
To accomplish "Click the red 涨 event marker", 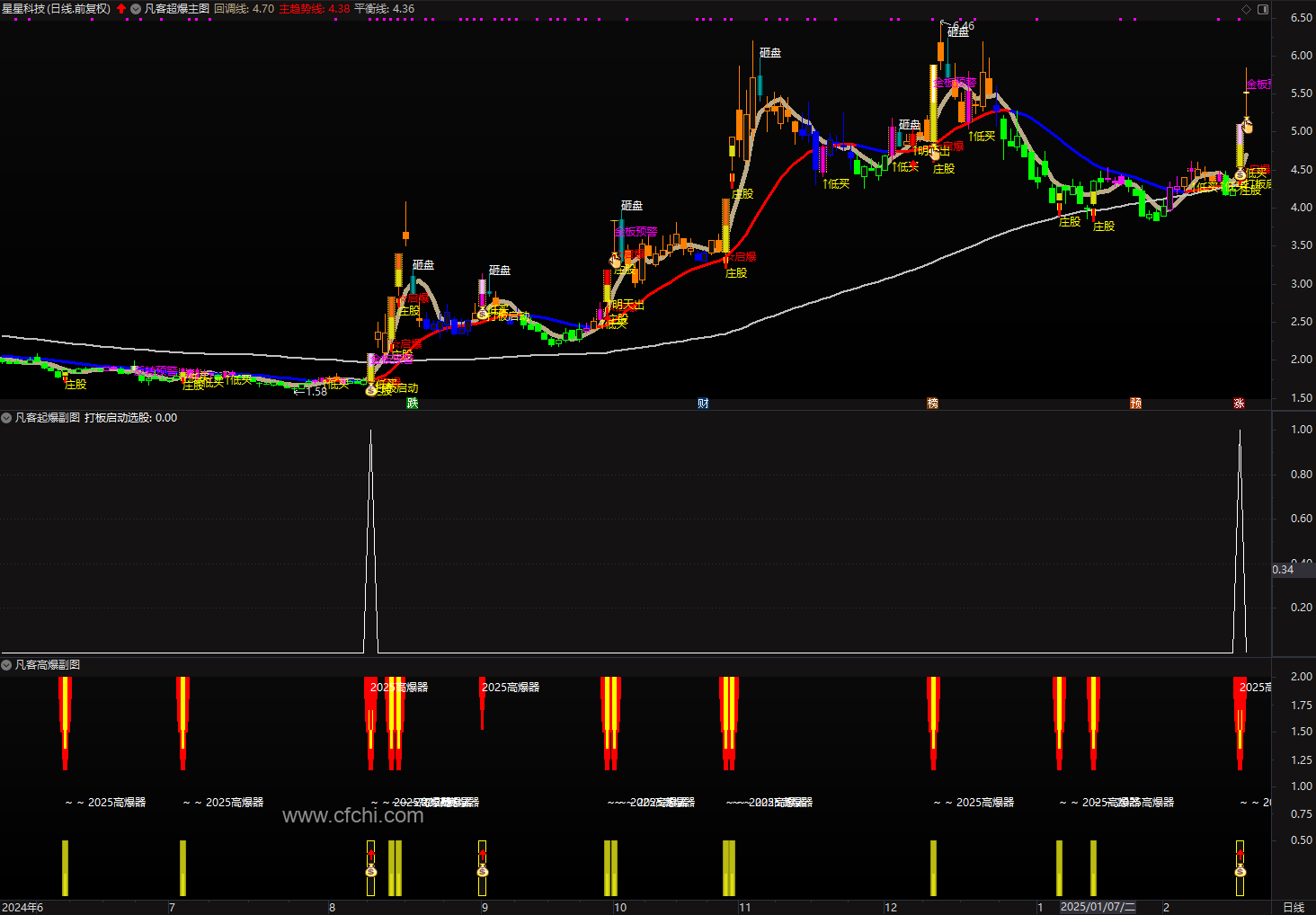I will [x=1239, y=404].
